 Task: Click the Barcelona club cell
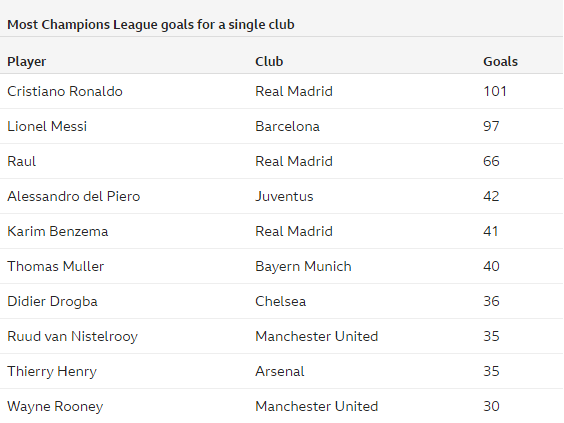coord(287,126)
